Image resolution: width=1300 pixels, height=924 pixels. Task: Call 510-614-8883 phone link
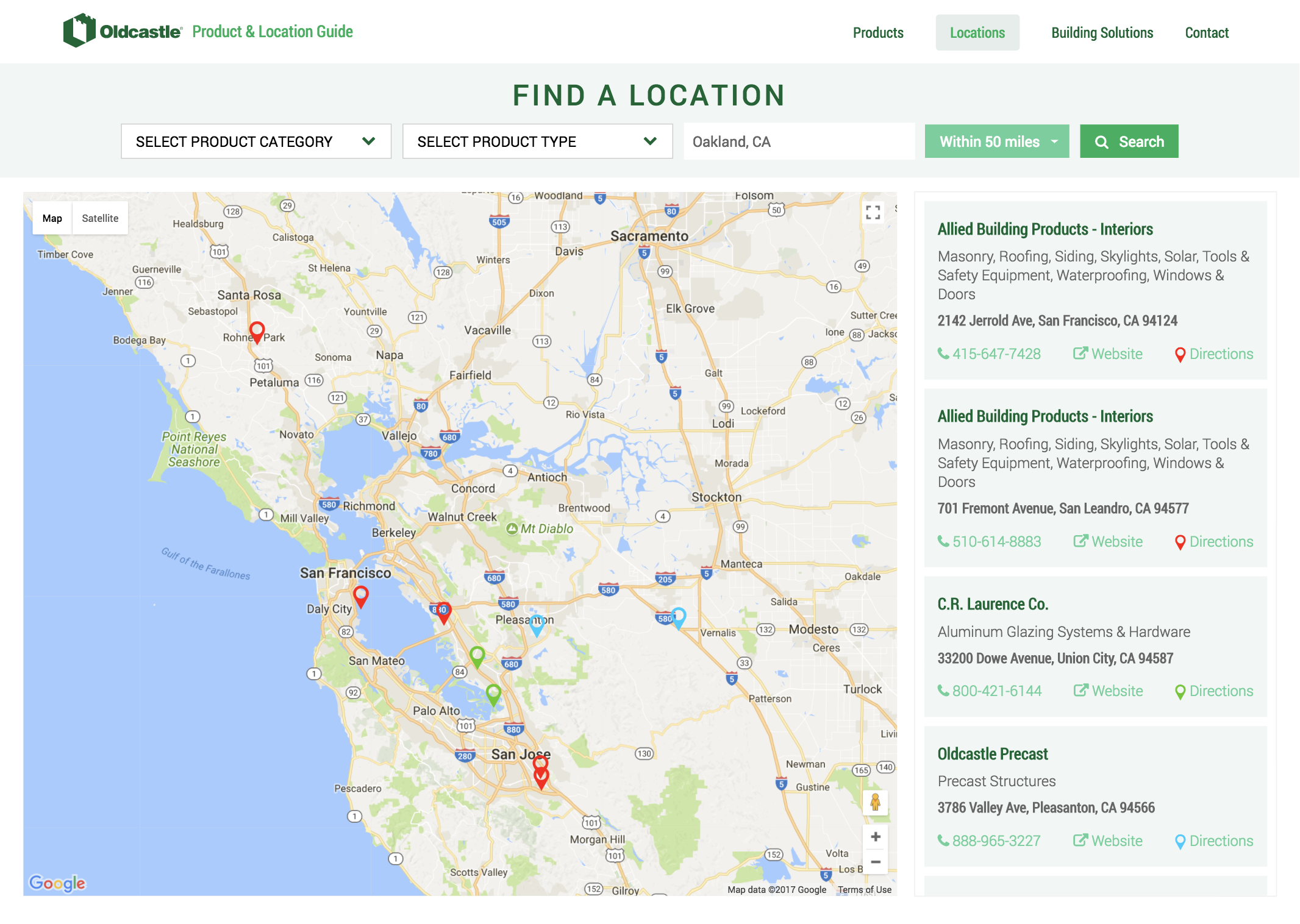989,542
